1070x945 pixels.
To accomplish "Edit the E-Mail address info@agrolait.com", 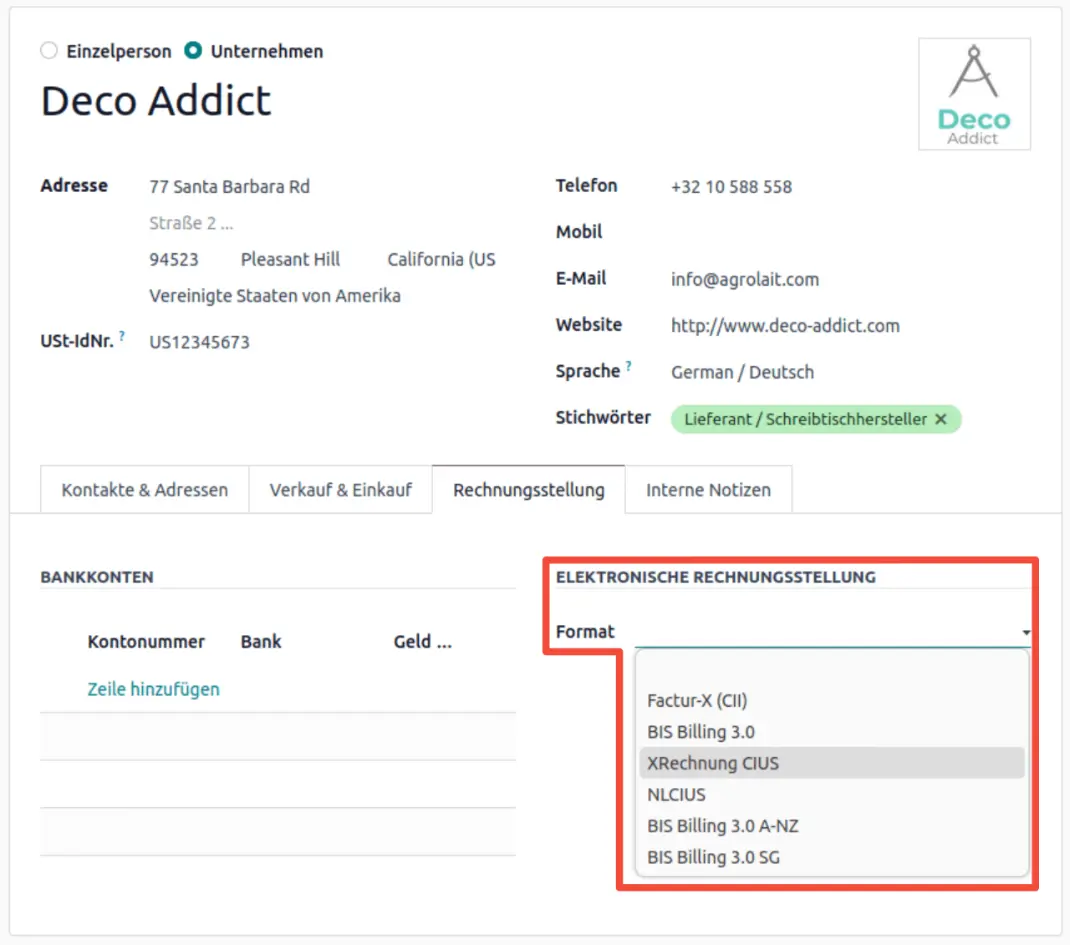I will tap(744, 279).
